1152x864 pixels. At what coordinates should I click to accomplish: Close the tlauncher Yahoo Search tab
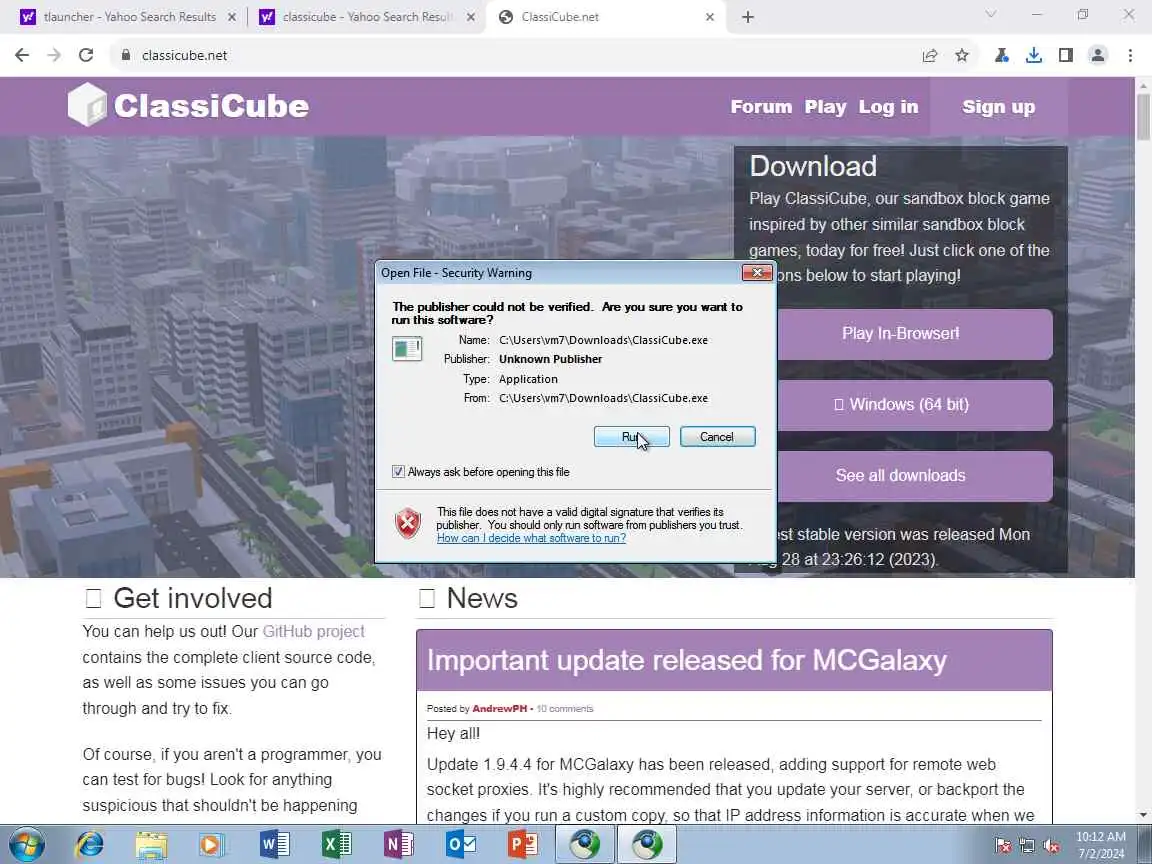click(x=231, y=17)
